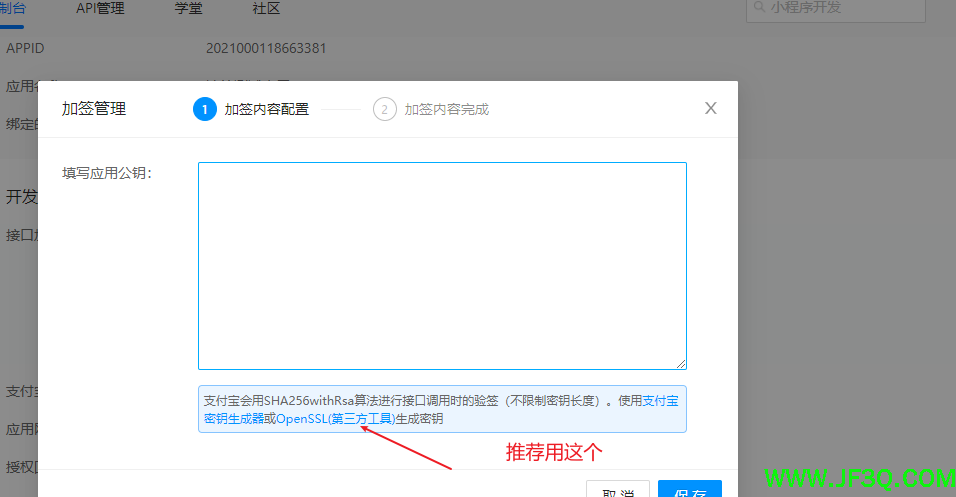
Task: Select the 控制台 tab at top left
Action: (x=13, y=8)
